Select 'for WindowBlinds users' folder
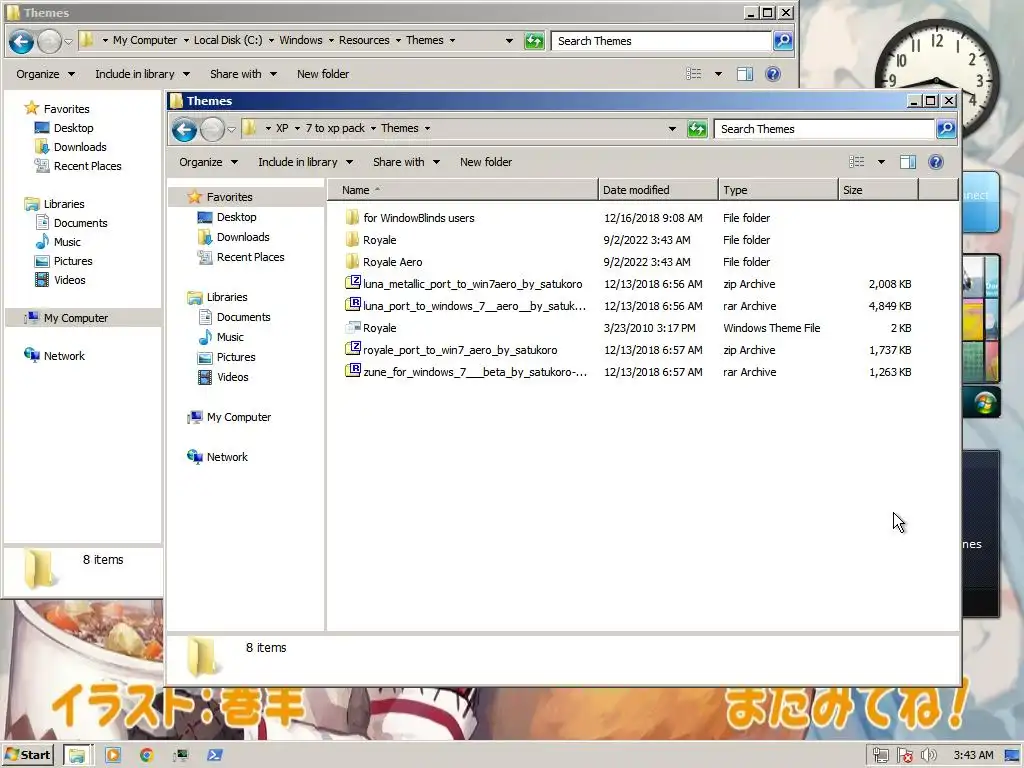Image resolution: width=1024 pixels, height=768 pixels. point(419,218)
